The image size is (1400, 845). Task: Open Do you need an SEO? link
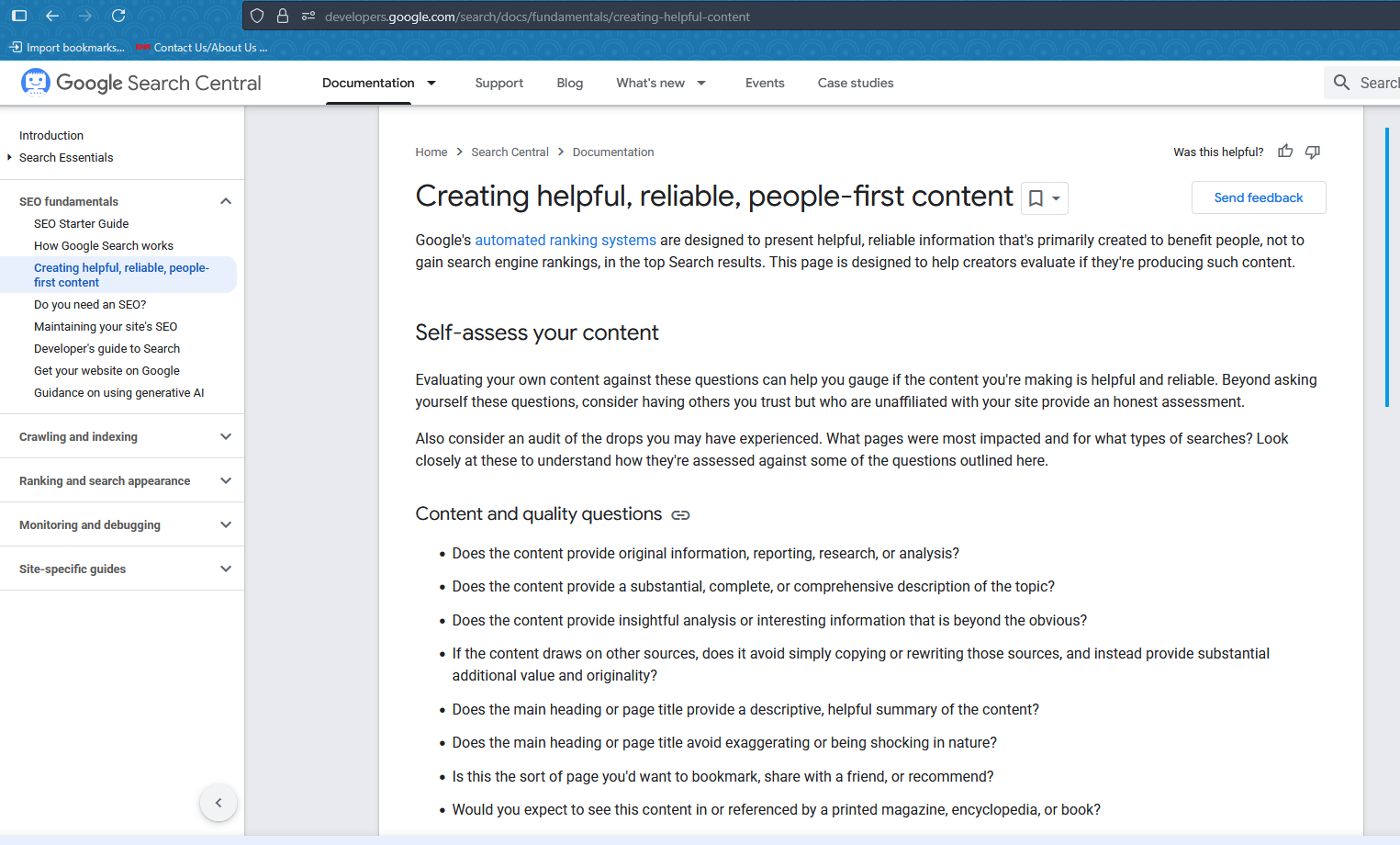[90, 304]
